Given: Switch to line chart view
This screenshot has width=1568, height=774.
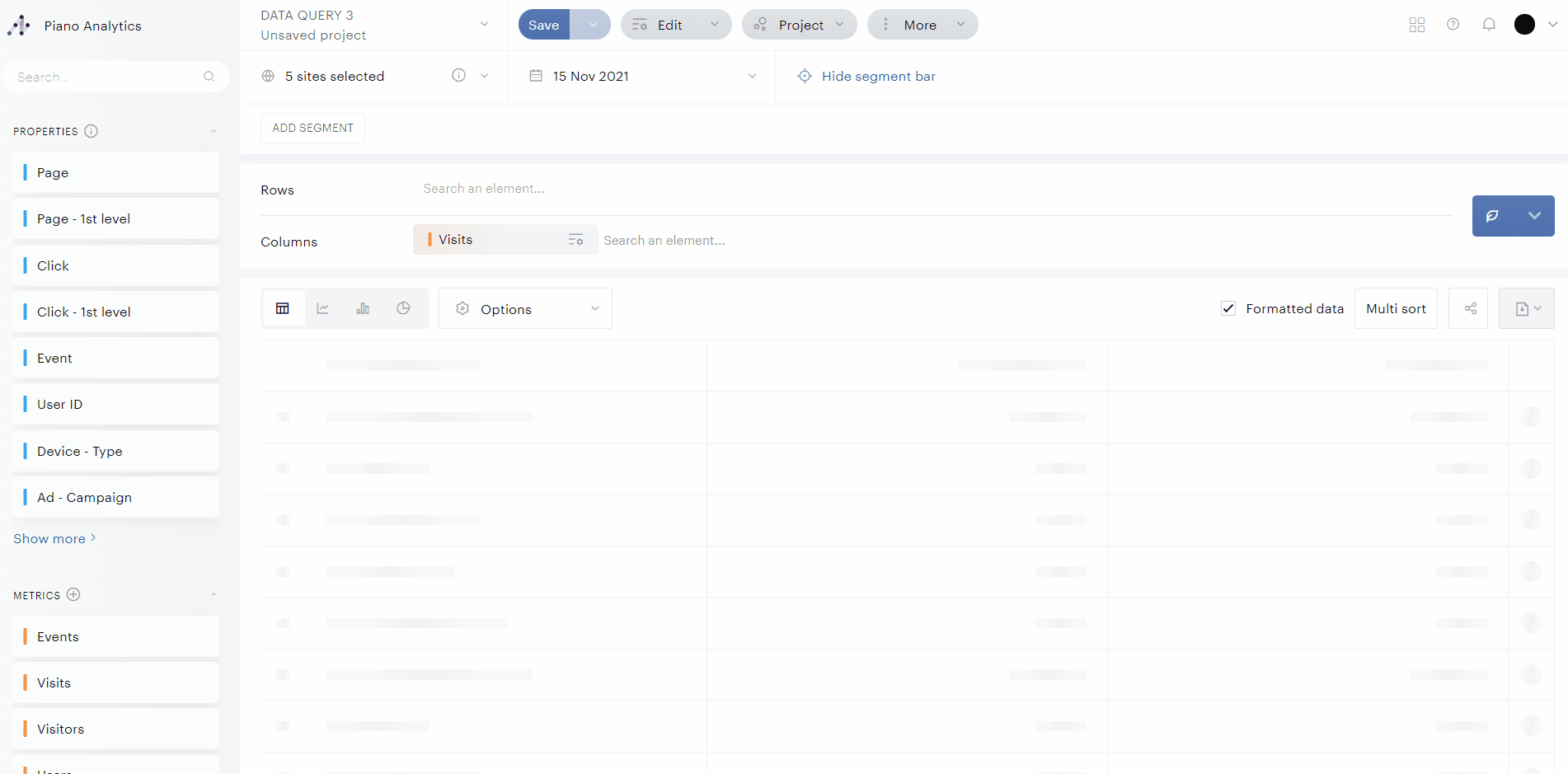Looking at the screenshot, I should tap(323, 308).
